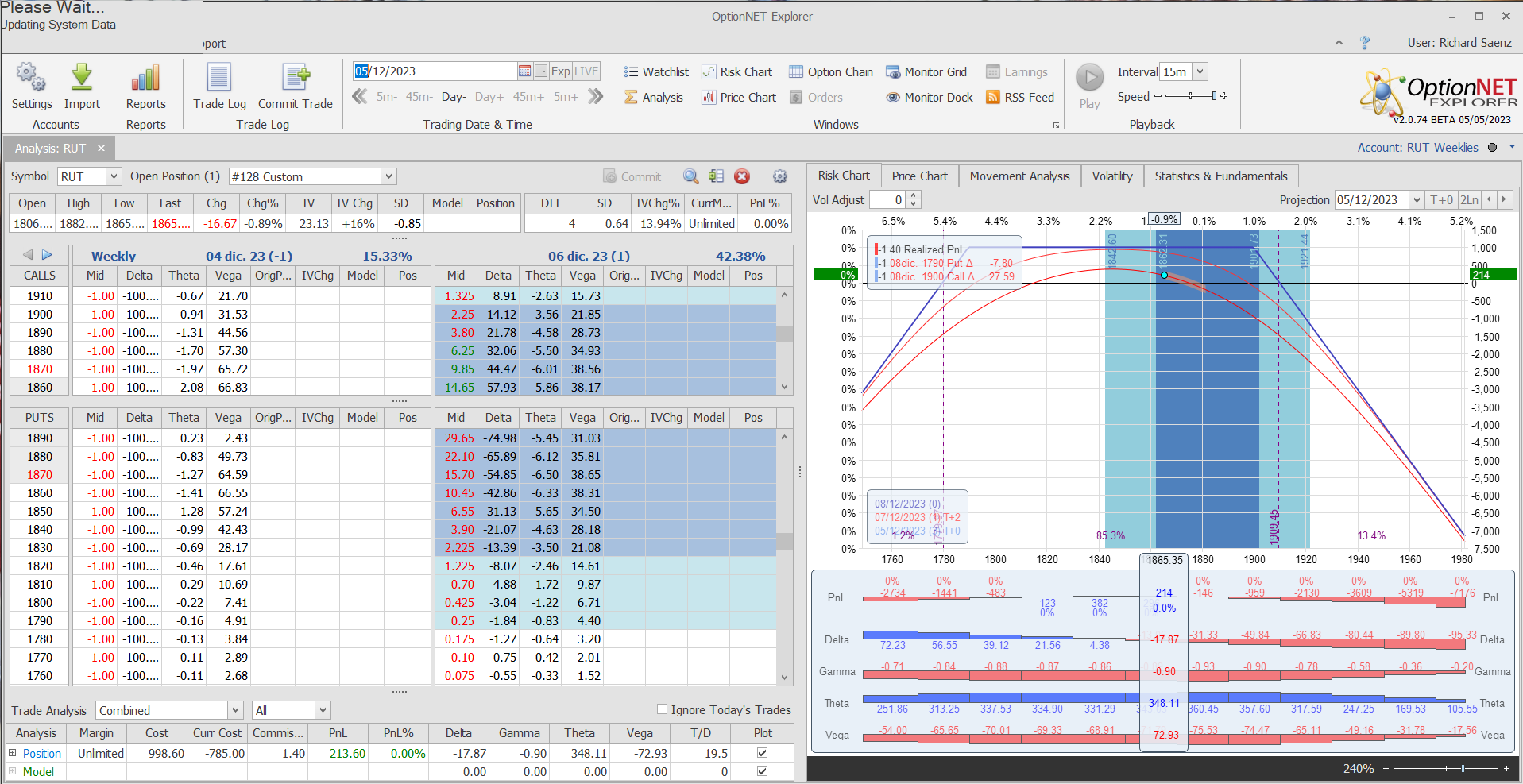The image size is (1523, 784).
Task: Open the Interval 15m dropdown
Action: (1200, 71)
